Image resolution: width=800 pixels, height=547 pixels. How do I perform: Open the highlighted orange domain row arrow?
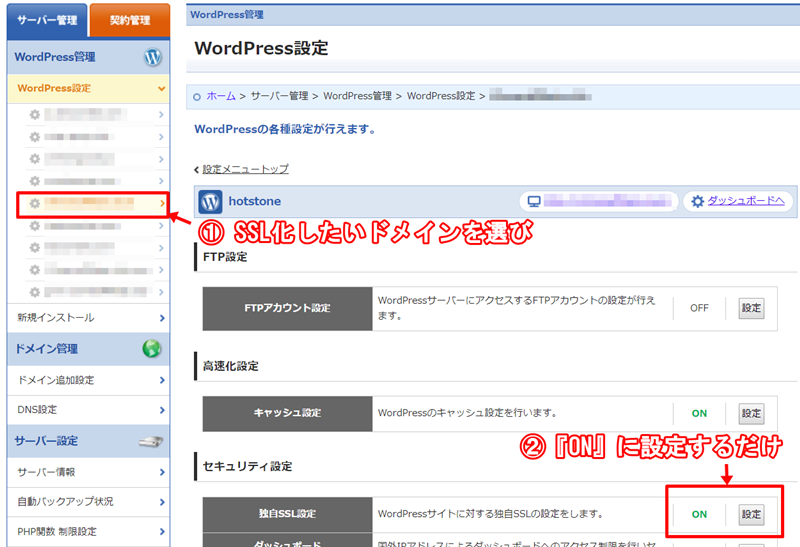[x=162, y=204]
